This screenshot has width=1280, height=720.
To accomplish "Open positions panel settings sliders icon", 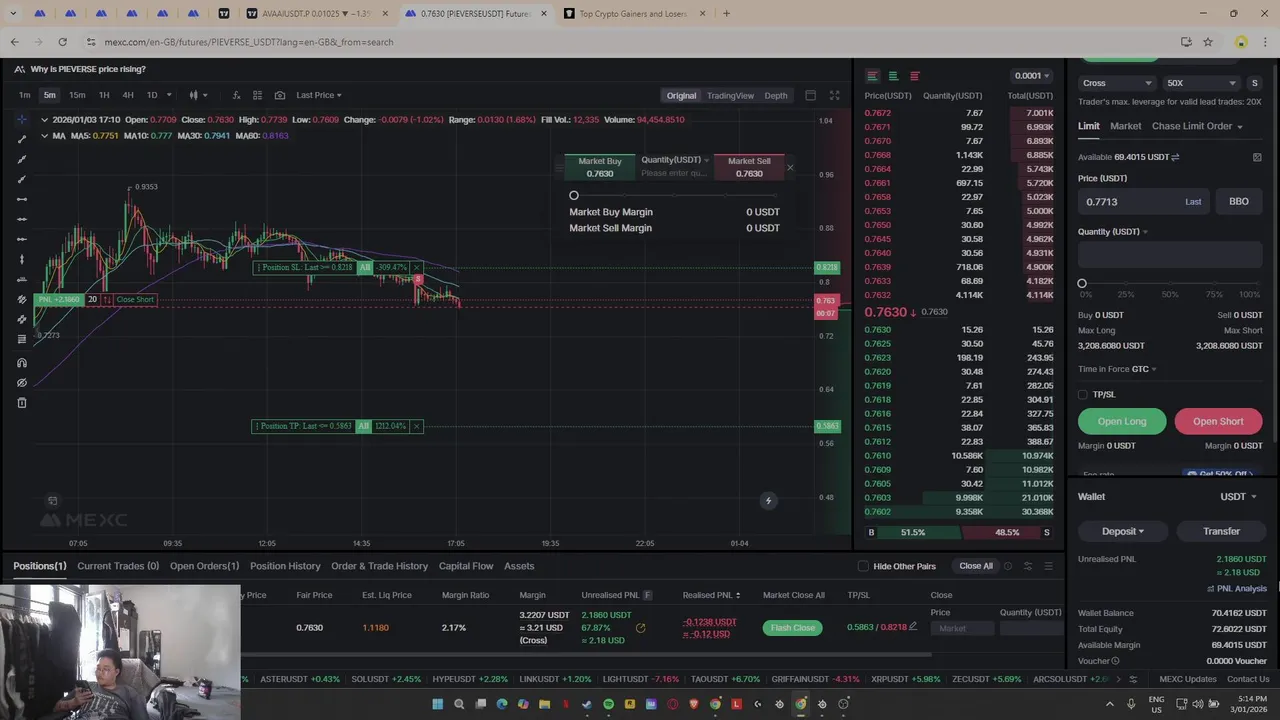I will click(x=1027, y=566).
